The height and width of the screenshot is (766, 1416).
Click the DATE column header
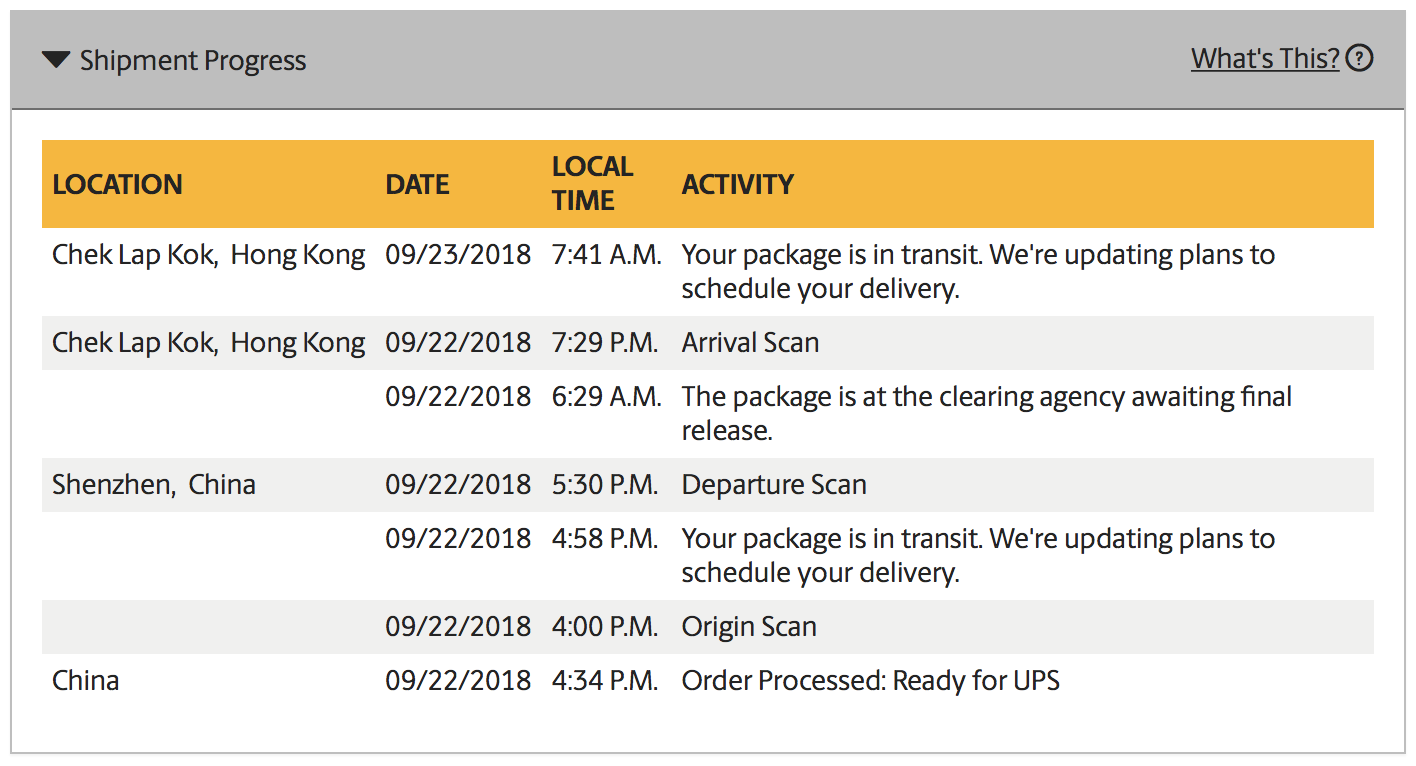417,184
